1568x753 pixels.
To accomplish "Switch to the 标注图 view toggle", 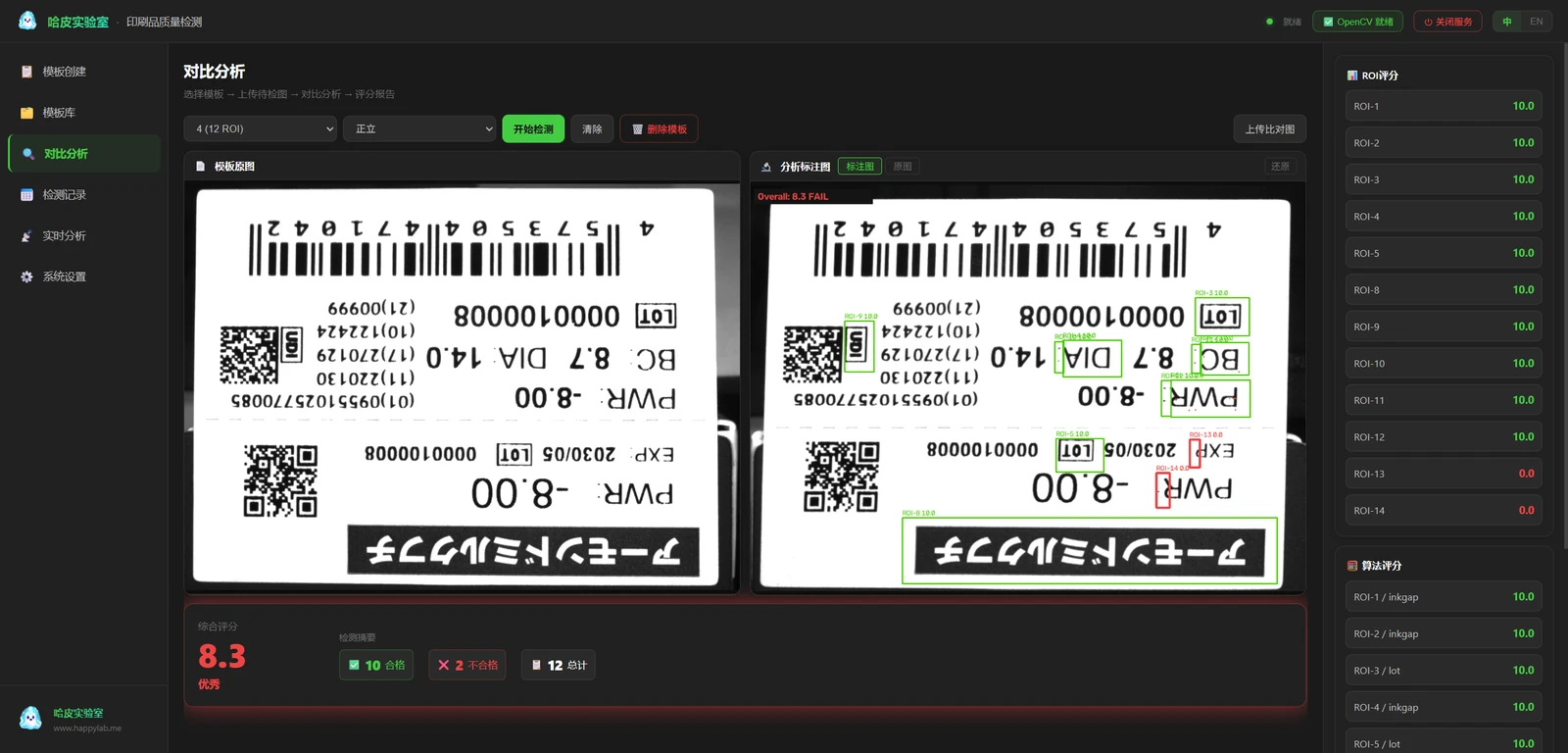I will [859, 167].
